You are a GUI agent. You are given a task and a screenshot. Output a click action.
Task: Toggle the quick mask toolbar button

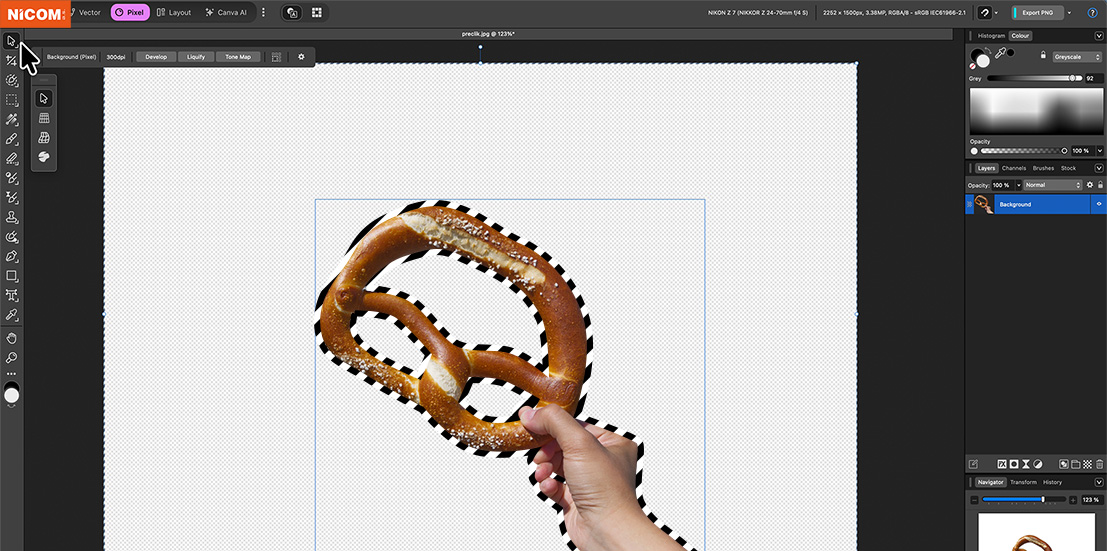pos(292,13)
